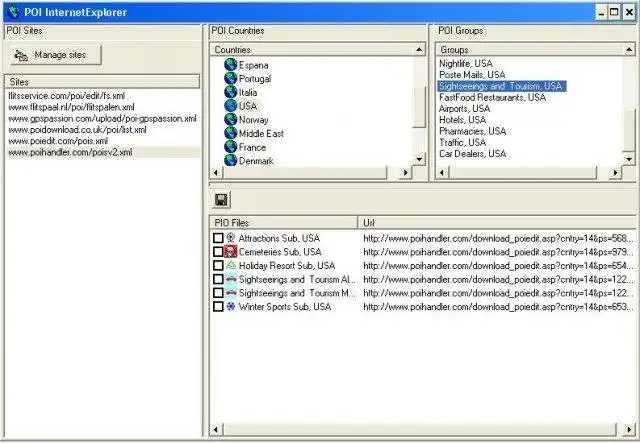The height and width of the screenshot is (443, 640).
Task: Select the Traffic, USA group
Action: click(462, 142)
